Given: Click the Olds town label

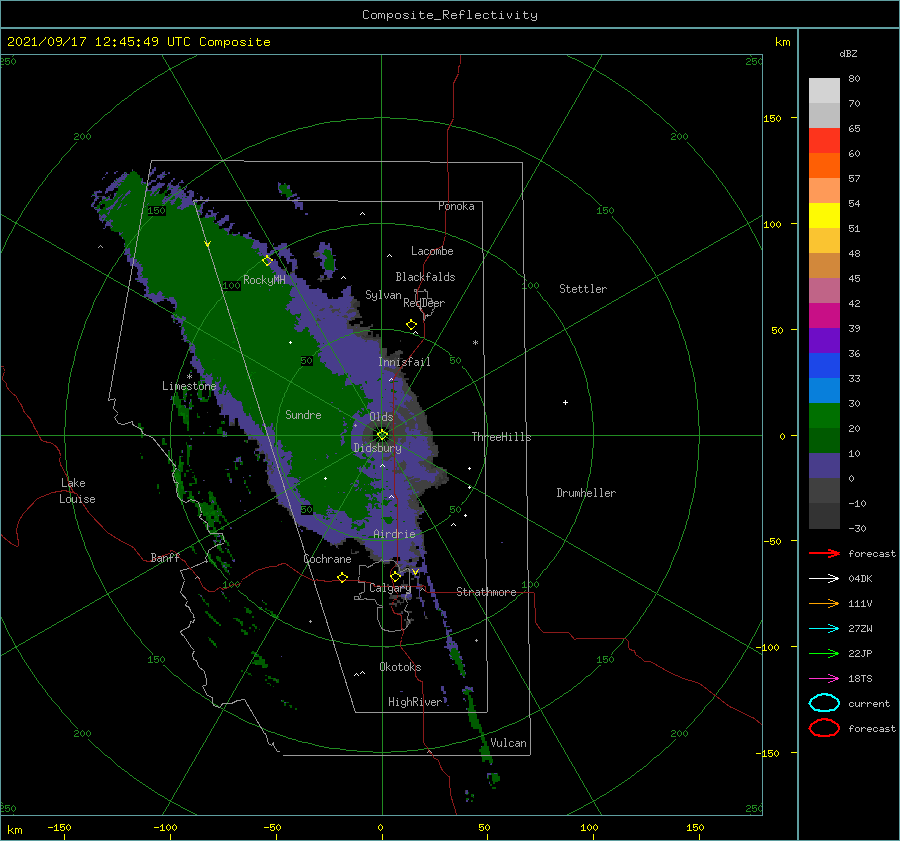Looking at the screenshot, I should 381,417.
